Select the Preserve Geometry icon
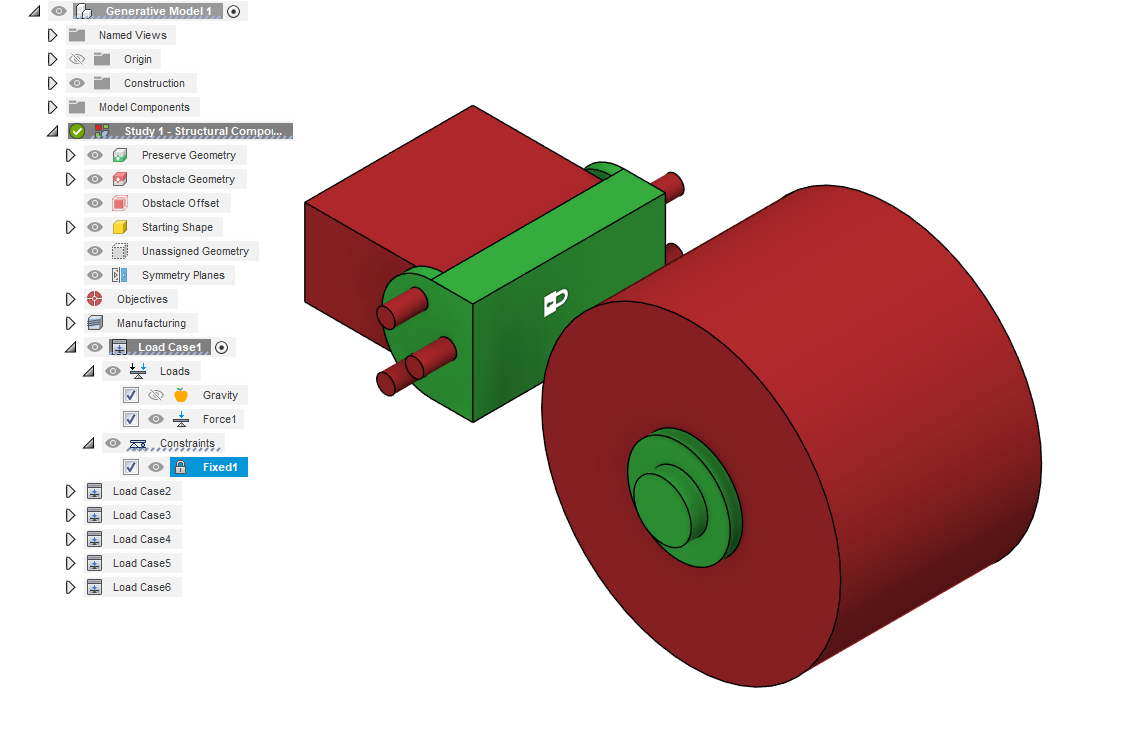1136x739 pixels. (119, 155)
